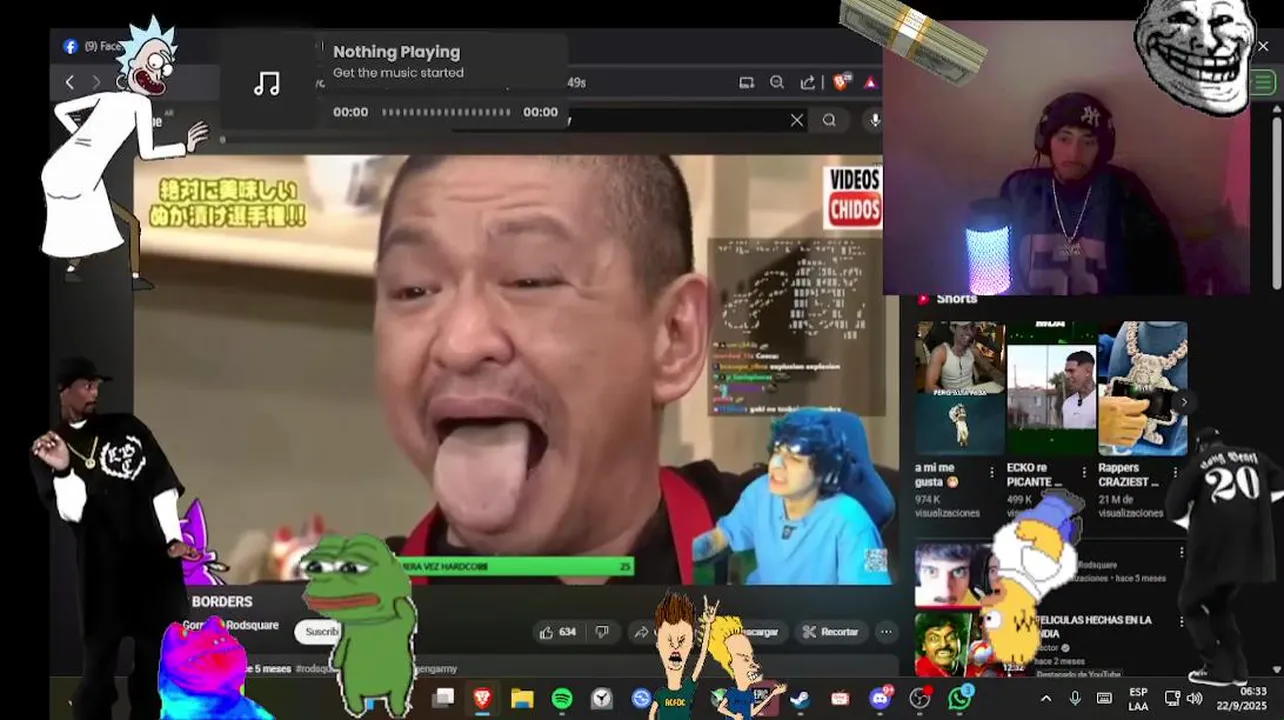Image resolution: width=1284 pixels, height=720 pixels.
Task: Show next Shorts with right chevron arrow
Action: 1184,402
